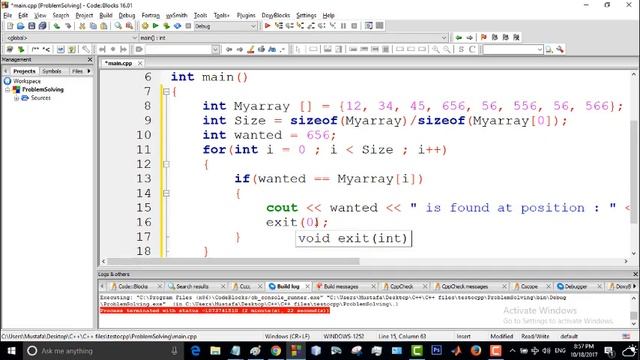
Task: Click the Open file toolbar icon
Action: click(20, 26)
